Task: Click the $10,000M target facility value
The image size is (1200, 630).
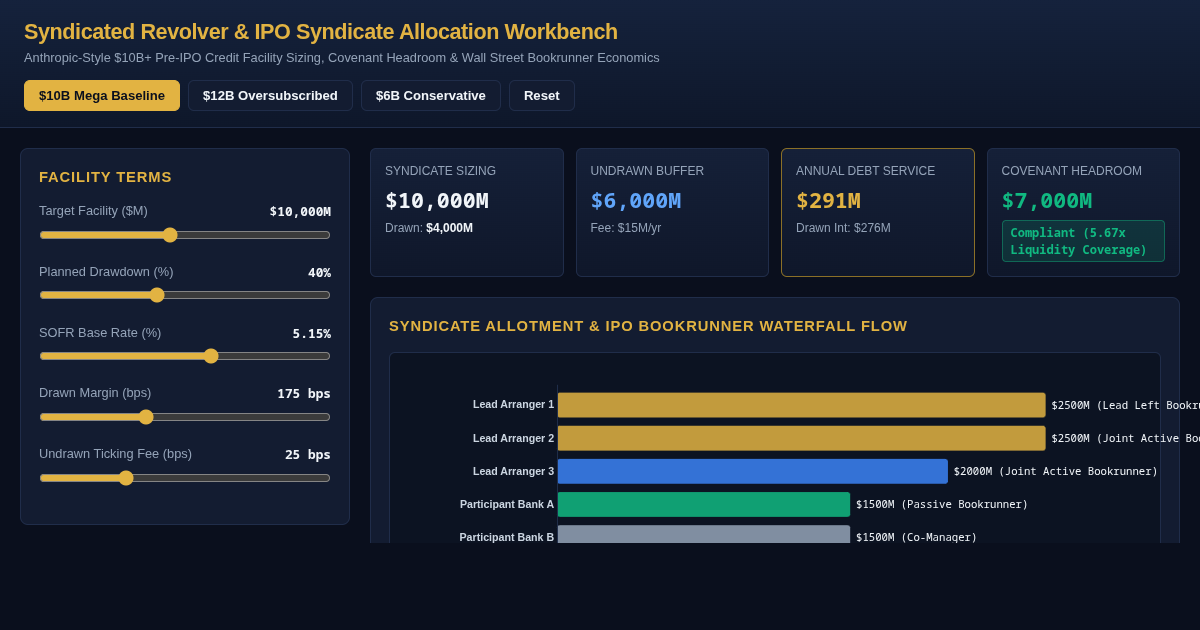Action: tap(300, 211)
